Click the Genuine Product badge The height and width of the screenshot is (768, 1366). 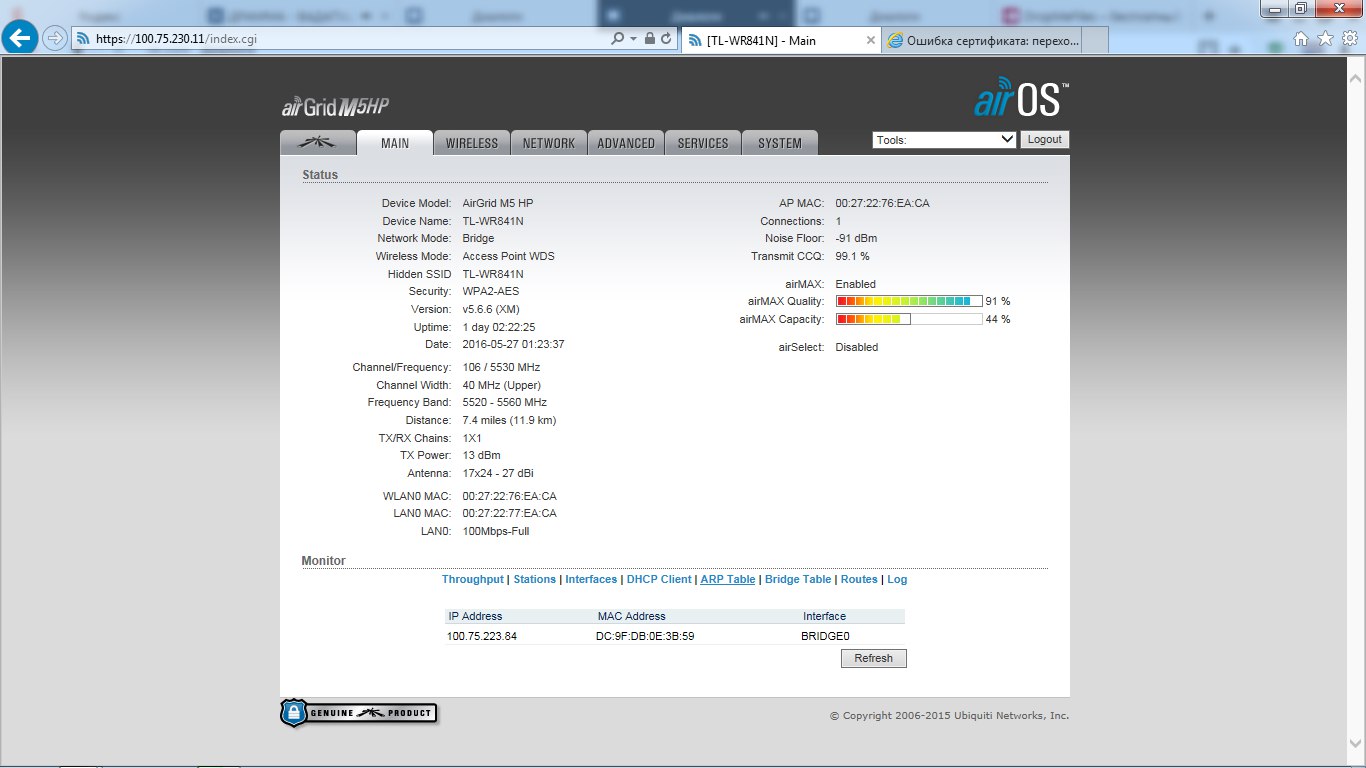358,713
